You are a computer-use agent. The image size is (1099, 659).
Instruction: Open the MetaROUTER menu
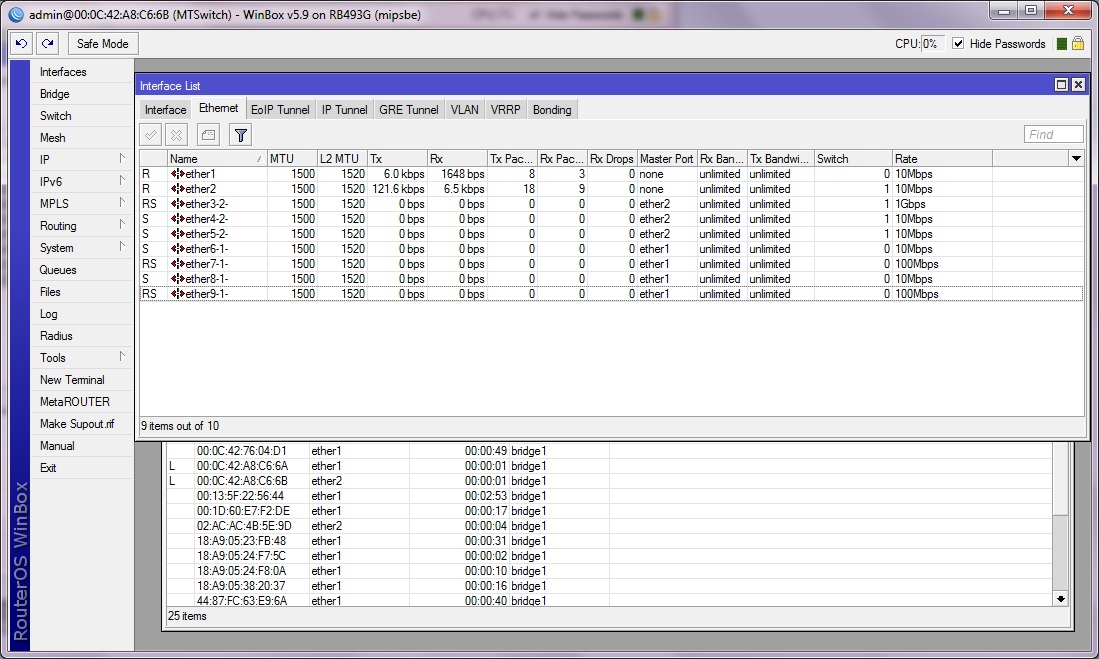coord(81,402)
